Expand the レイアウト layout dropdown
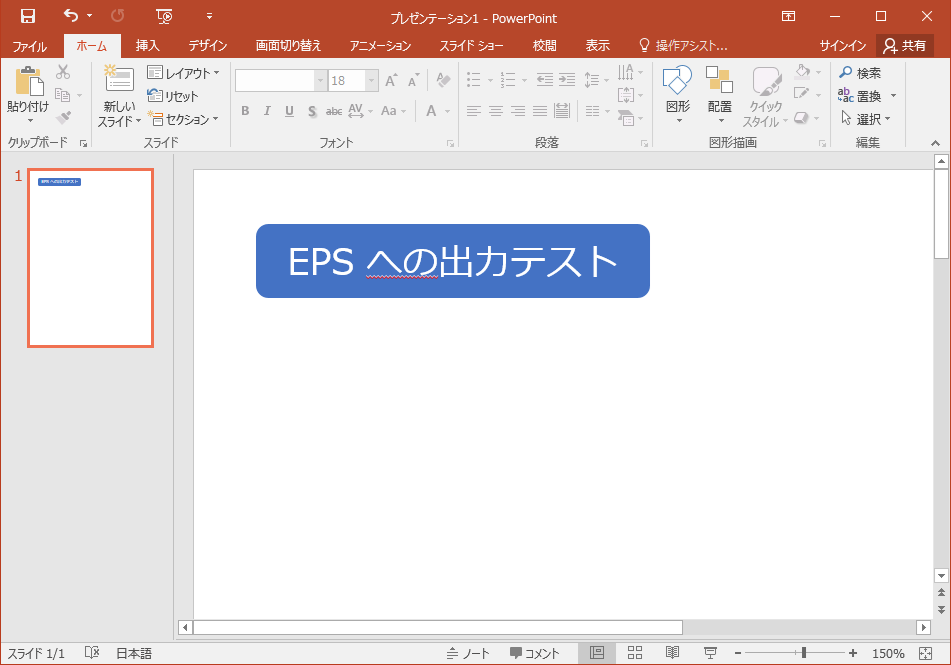 (183, 73)
